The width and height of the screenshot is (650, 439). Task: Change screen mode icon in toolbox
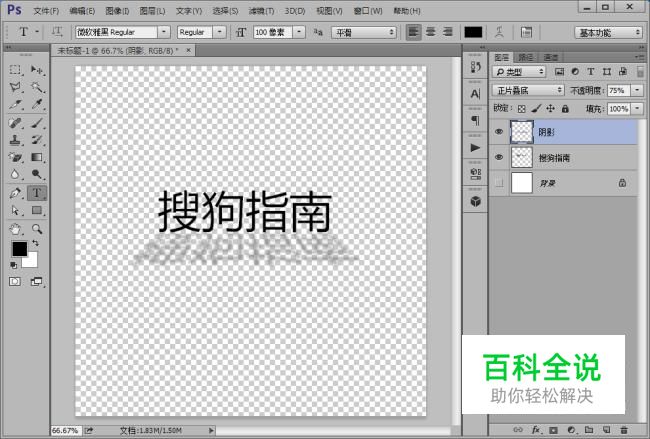[36, 282]
